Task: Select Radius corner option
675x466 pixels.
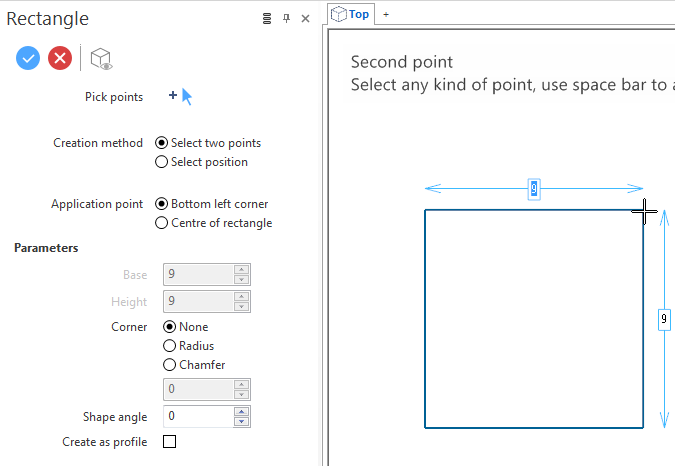Action: click(189, 346)
